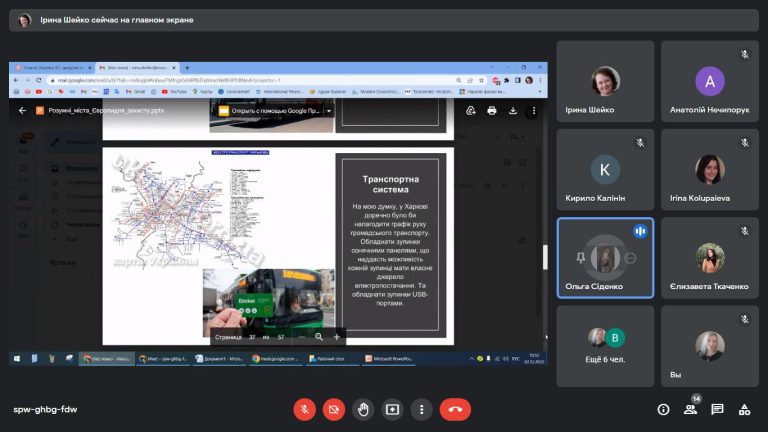The image size is (768, 432).
Task: Zoom out the slide preview
Action: tap(301, 337)
